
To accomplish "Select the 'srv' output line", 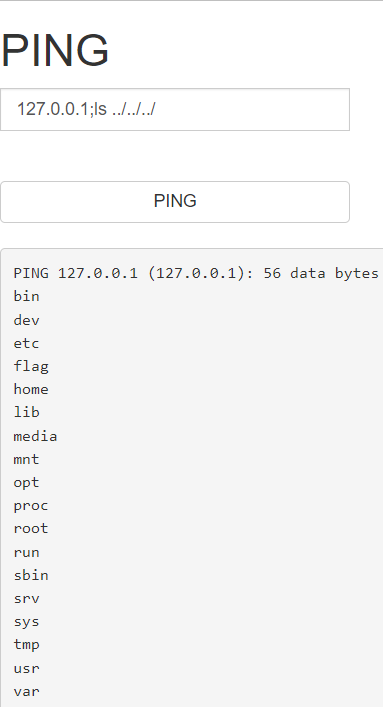I will coord(27,598).
